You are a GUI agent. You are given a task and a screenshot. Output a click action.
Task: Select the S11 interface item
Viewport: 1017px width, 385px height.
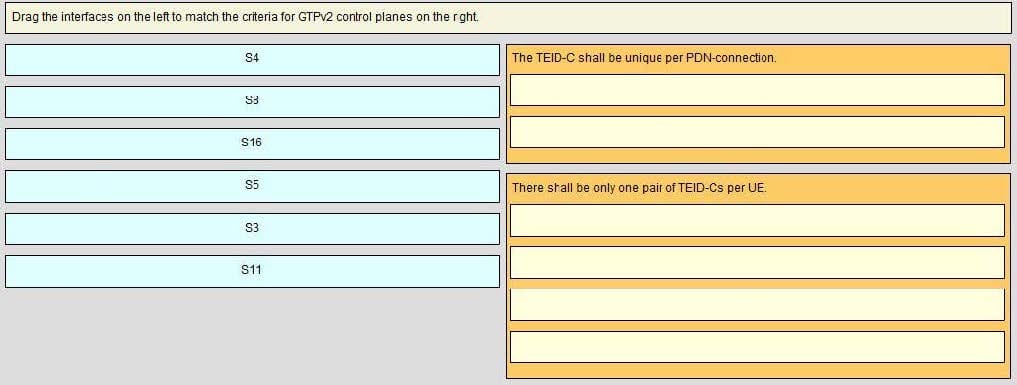252,272
